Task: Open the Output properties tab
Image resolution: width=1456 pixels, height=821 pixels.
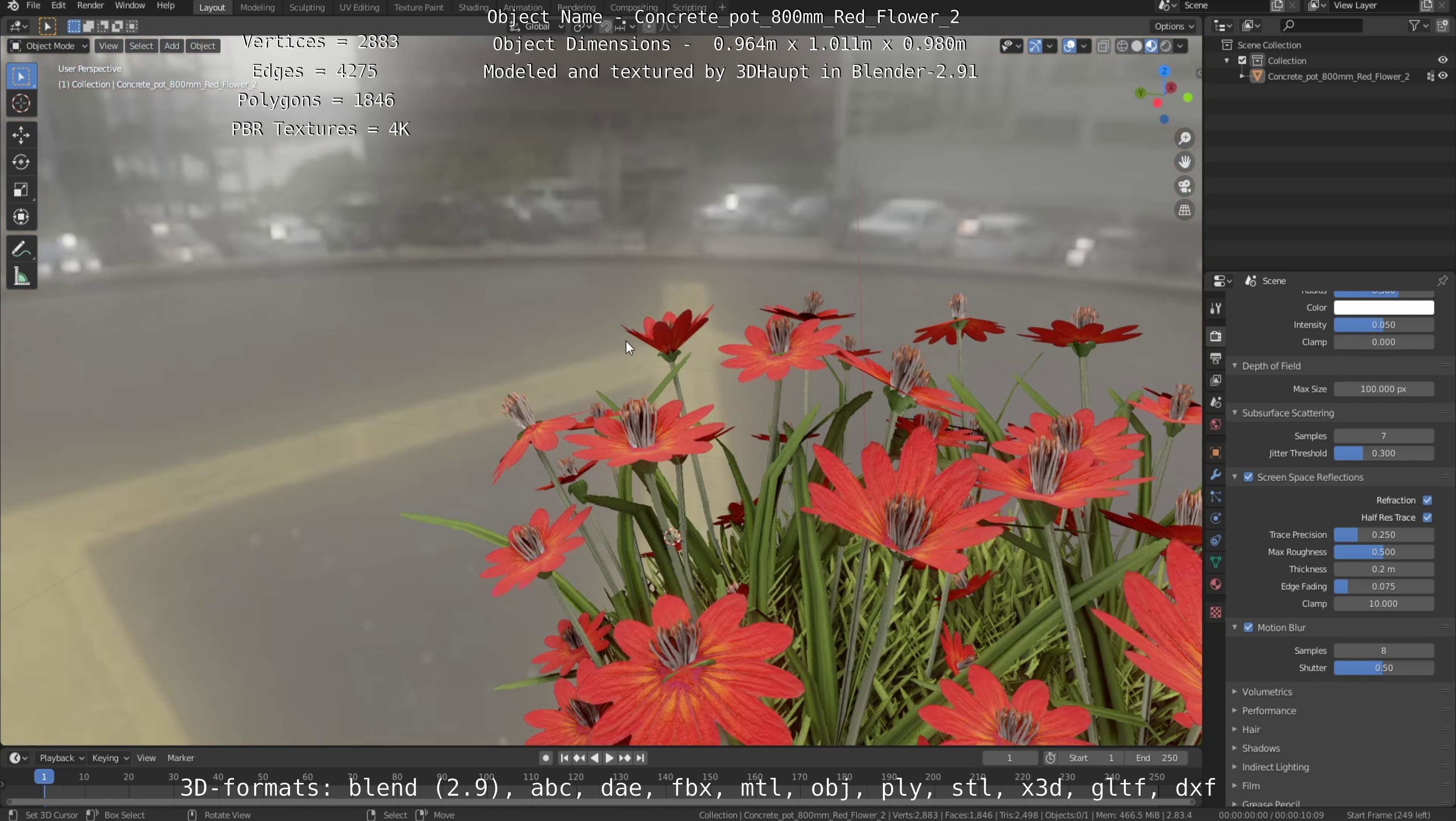Action: pos(1216,358)
